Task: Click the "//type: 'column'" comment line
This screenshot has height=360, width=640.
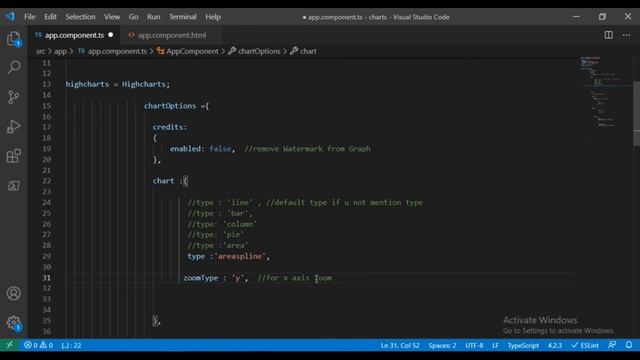Action: pyautogui.click(x=222, y=224)
